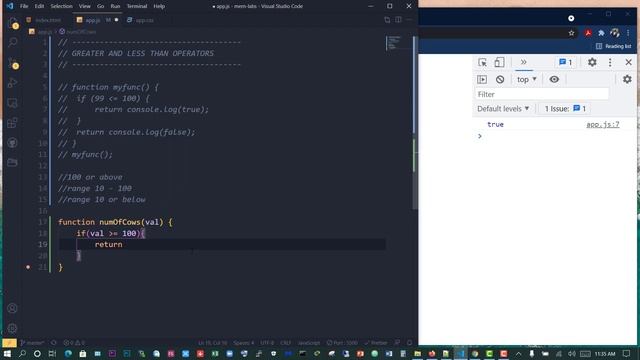
Task: Open DevTools settings gear
Action: (x=592, y=62)
